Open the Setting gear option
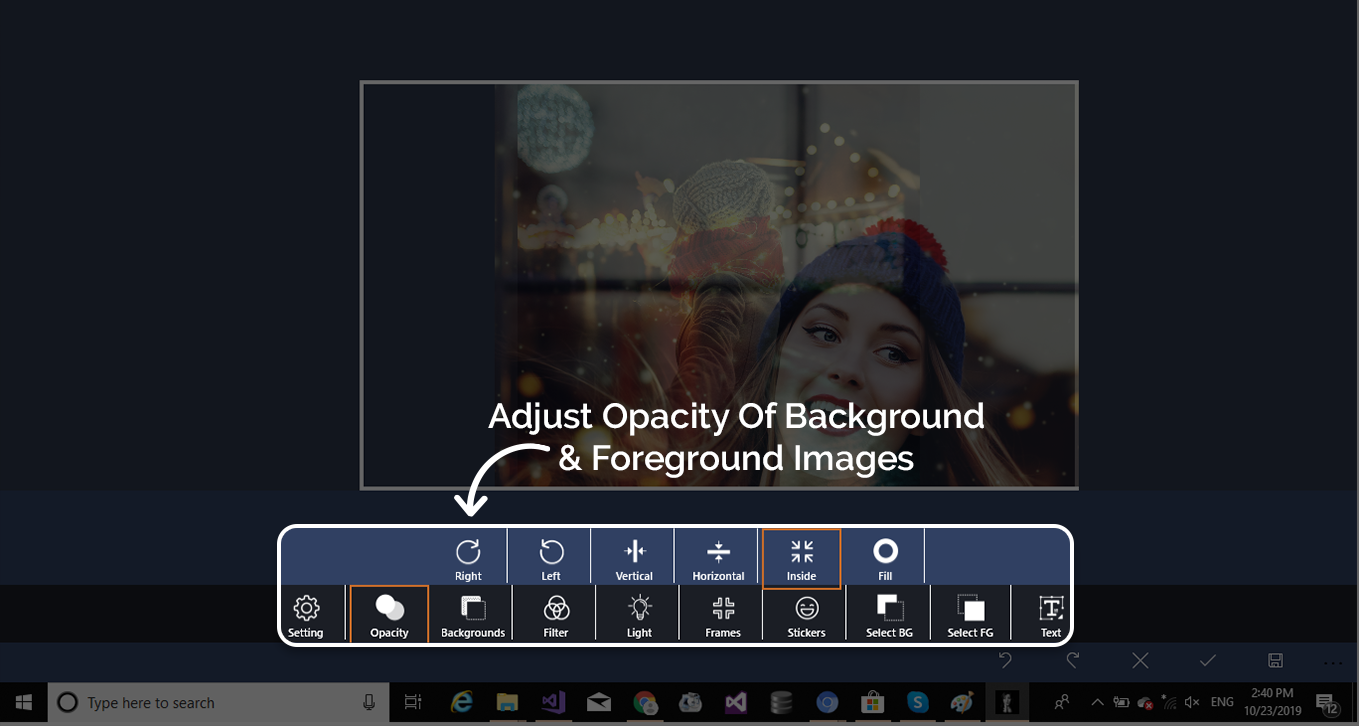Image resolution: width=1359 pixels, height=726 pixels. [306, 614]
